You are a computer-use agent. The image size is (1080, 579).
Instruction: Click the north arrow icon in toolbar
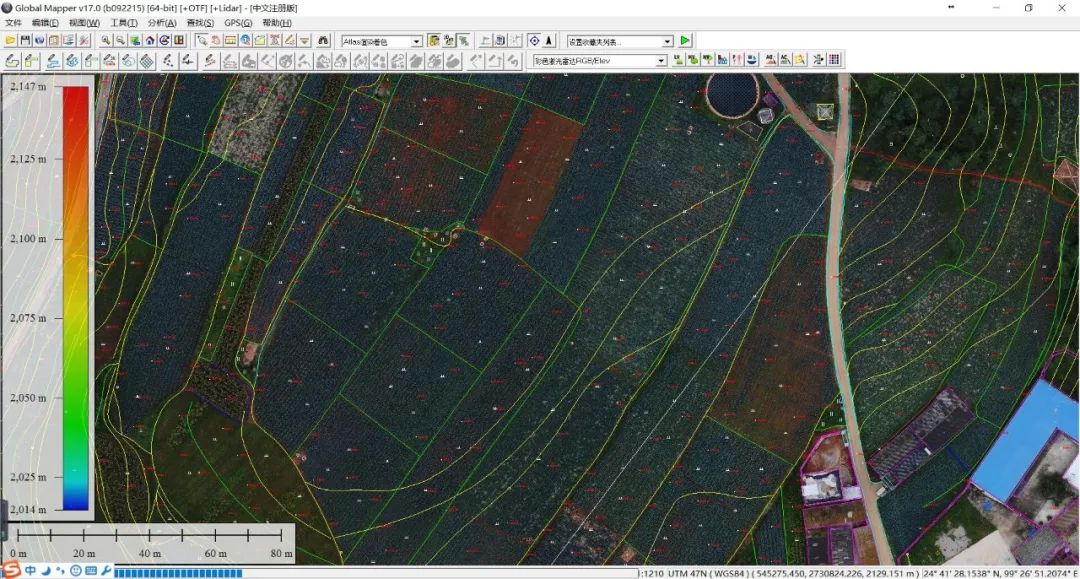click(x=549, y=41)
